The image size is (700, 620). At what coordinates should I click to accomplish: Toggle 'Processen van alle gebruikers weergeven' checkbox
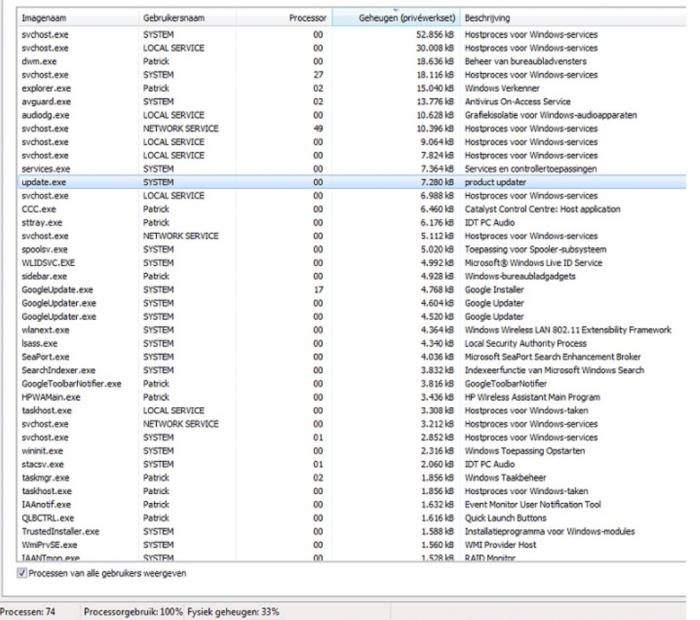(22, 573)
